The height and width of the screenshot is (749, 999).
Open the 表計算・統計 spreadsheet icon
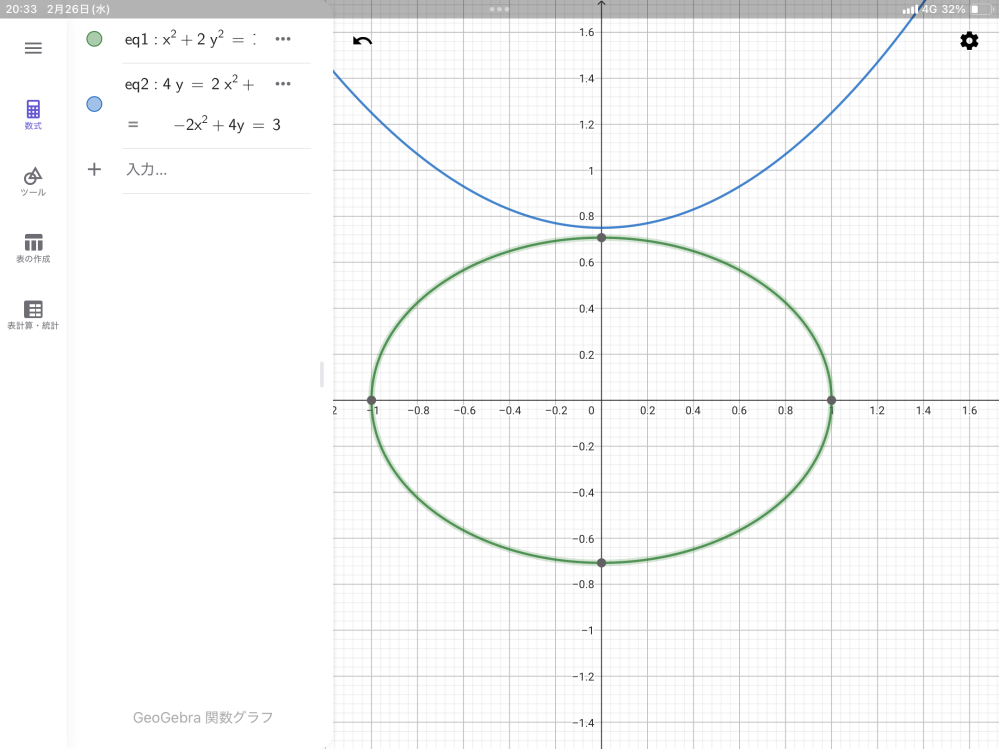[x=33, y=314]
